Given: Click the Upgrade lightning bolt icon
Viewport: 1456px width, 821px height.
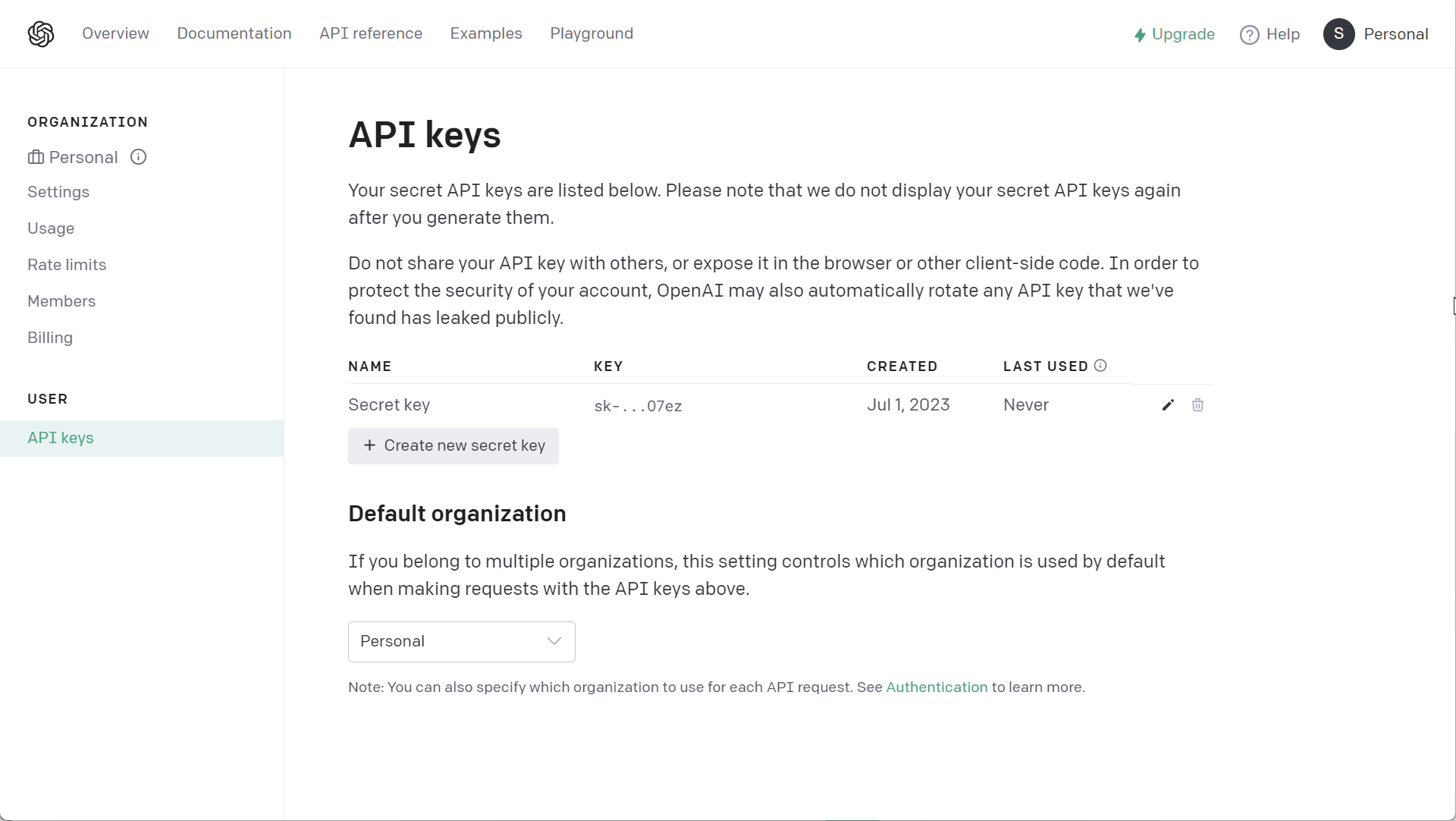Looking at the screenshot, I should click(x=1140, y=35).
